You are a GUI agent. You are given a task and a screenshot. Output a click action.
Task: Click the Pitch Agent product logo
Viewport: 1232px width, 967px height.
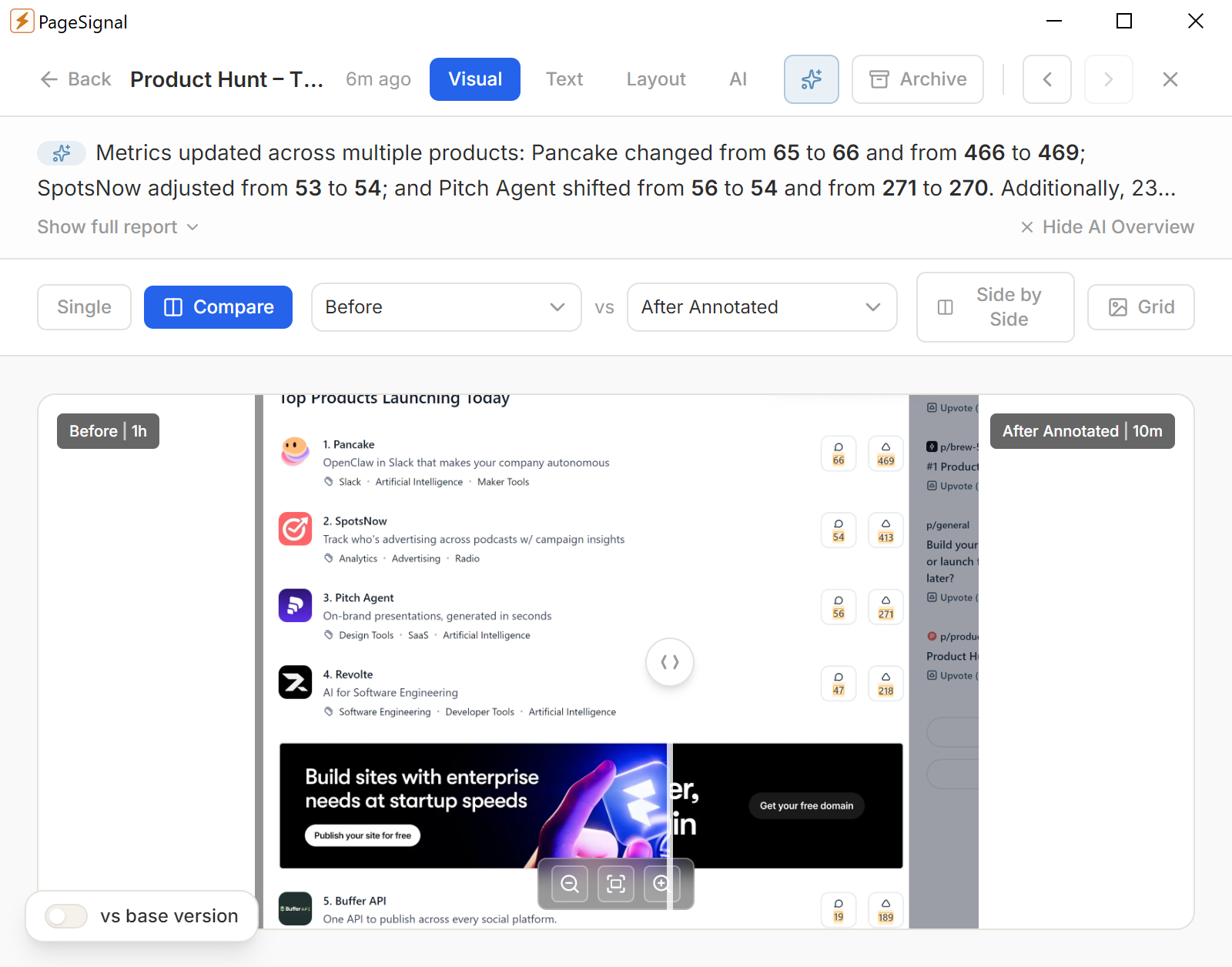295,605
